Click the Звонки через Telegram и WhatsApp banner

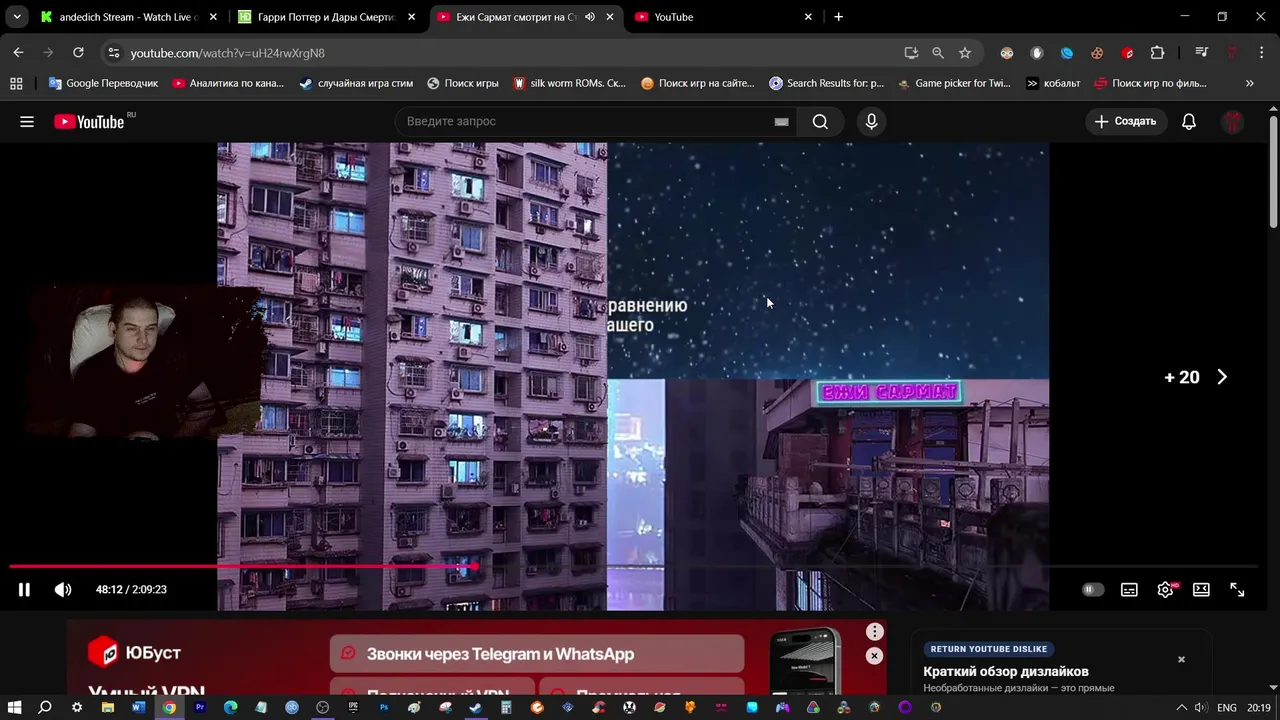click(x=537, y=654)
